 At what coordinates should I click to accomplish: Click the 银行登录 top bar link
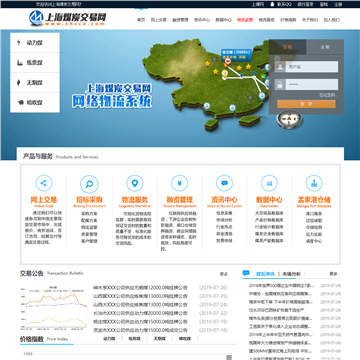[x=305, y=4]
